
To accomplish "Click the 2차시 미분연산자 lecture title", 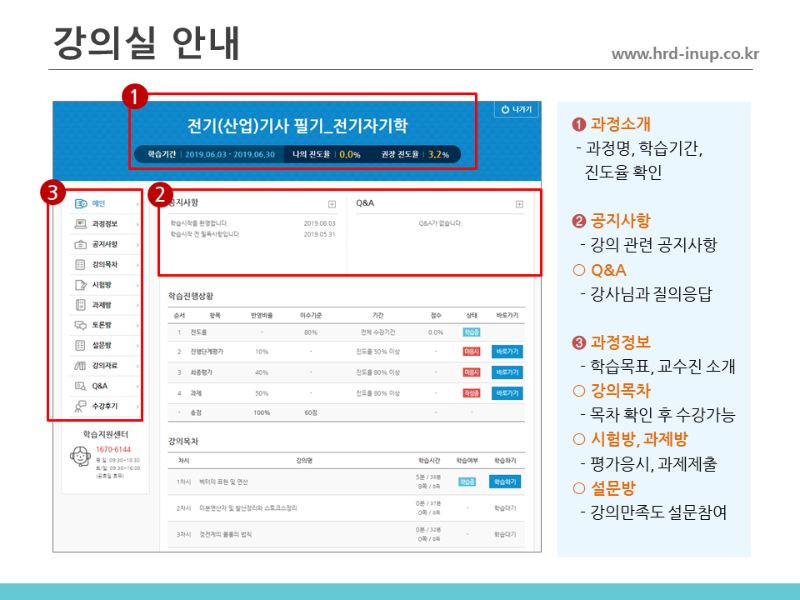I will (248, 508).
